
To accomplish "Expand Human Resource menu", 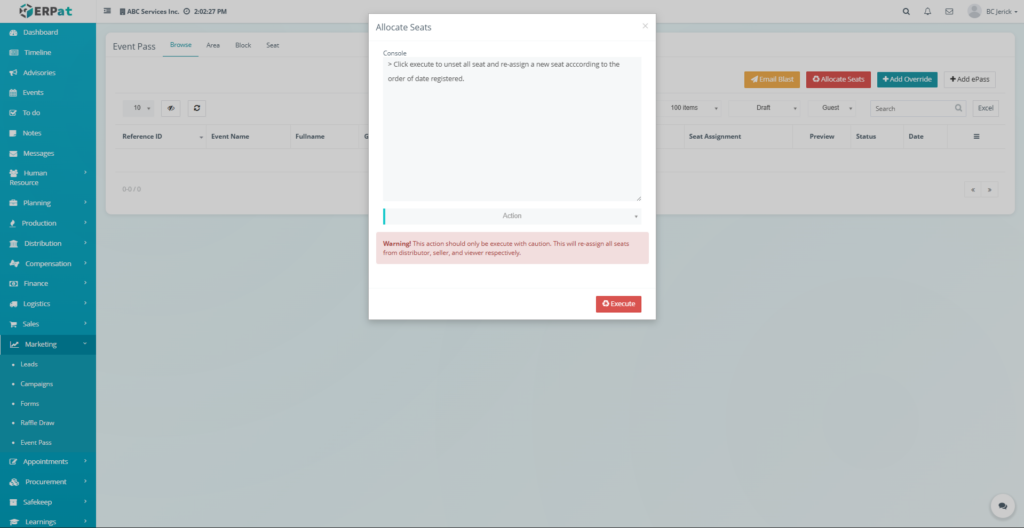I will [x=48, y=178].
